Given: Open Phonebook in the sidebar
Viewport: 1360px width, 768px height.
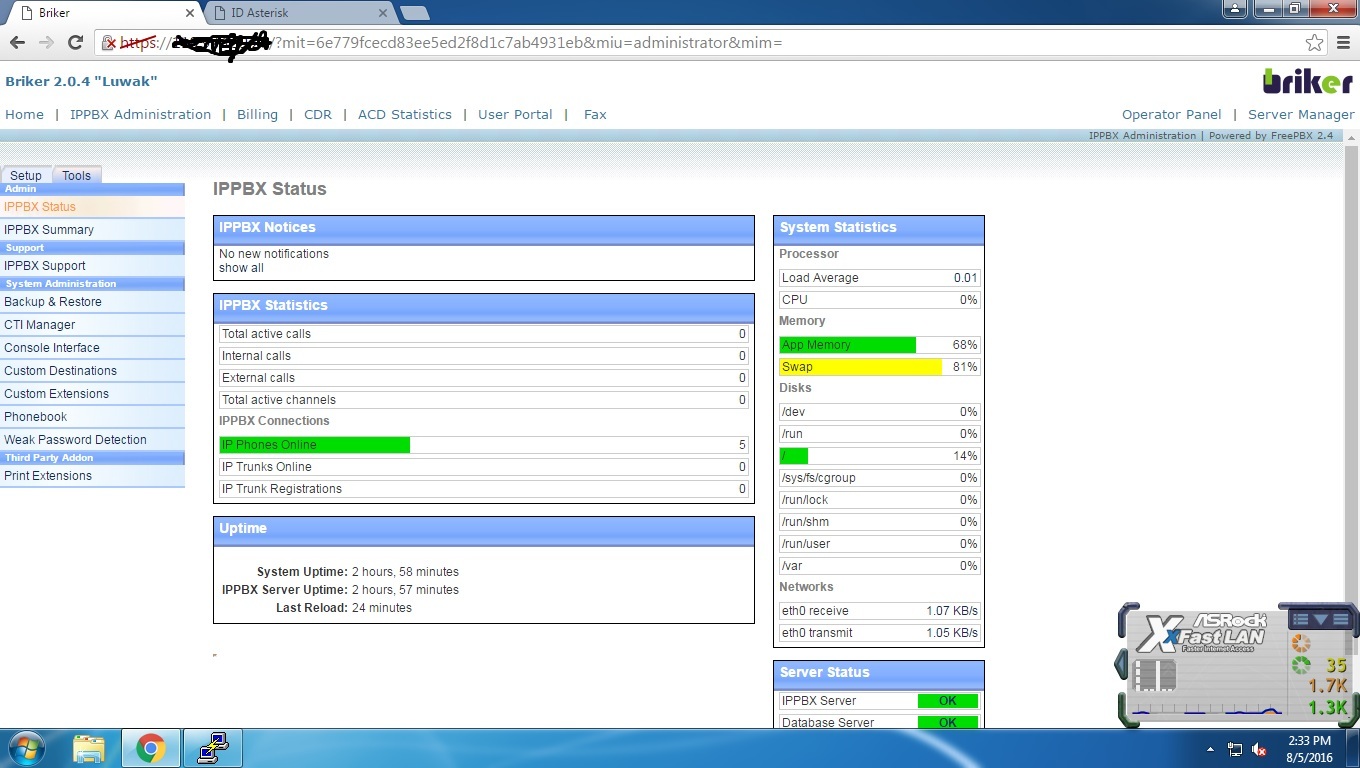Looking at the screenshot, I should [x=92, y=417].
